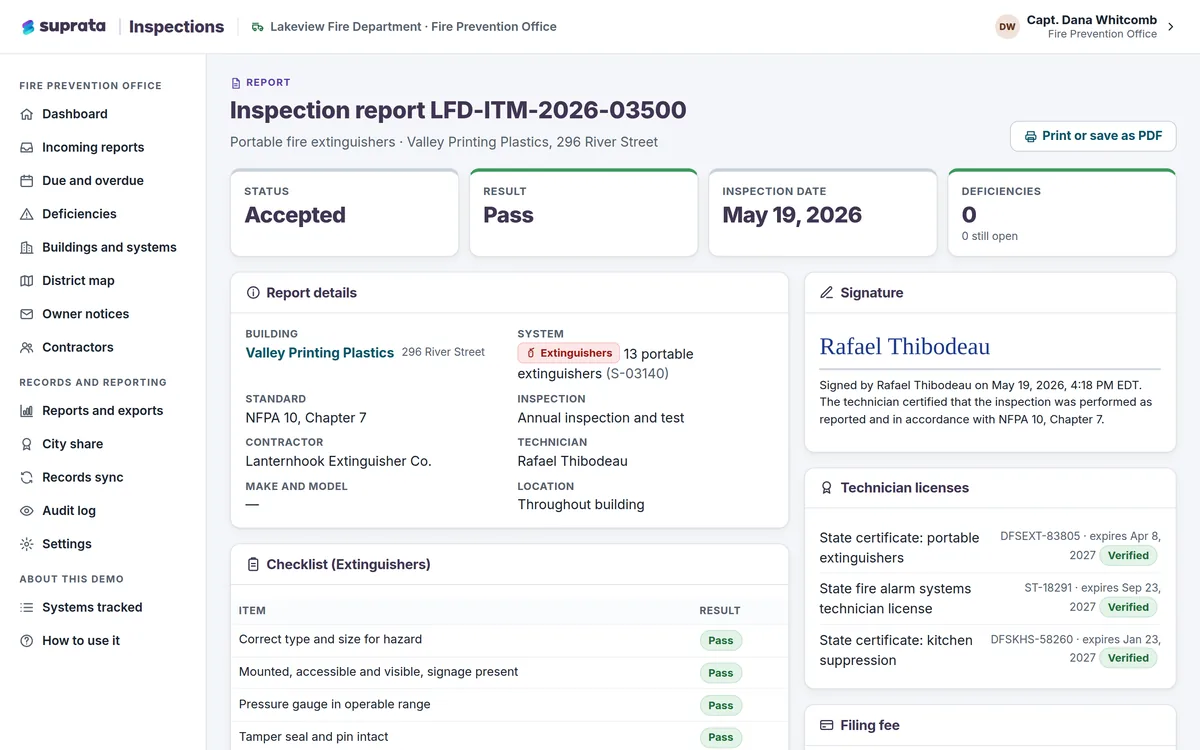The image size is (1200, 750).
Task: Click the Inspections app title
Action: coord(177,27)
